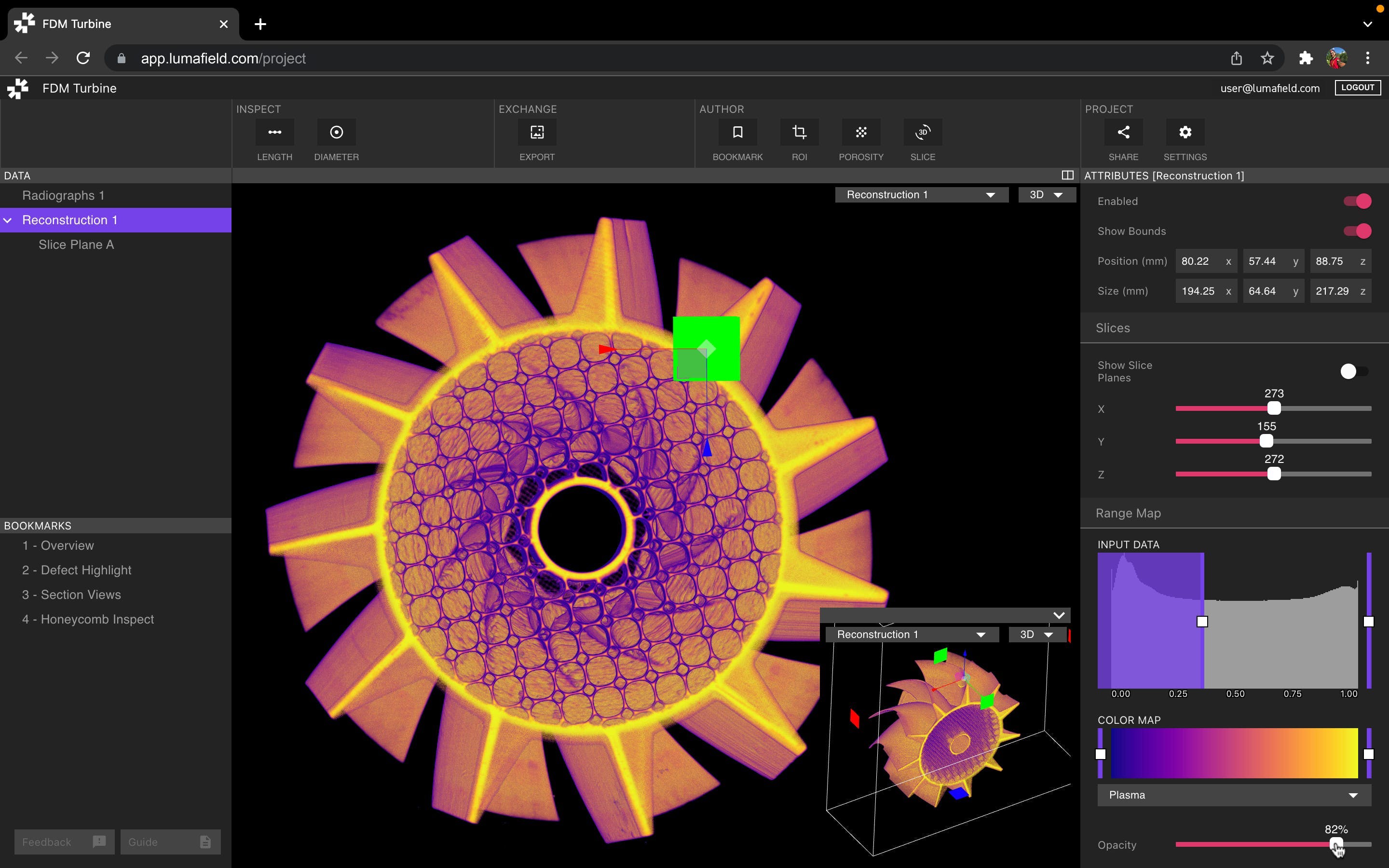Click the input data histogram lower range handle
This screenshot has height=868, width=1389.
1202,622
